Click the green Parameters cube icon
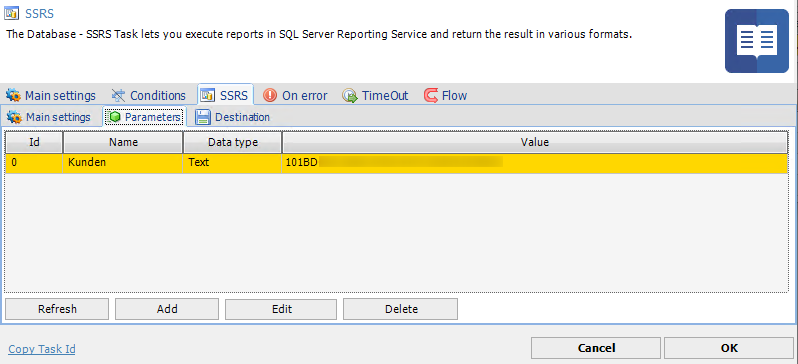The image size is (798, 364). [x=116, y=117]
